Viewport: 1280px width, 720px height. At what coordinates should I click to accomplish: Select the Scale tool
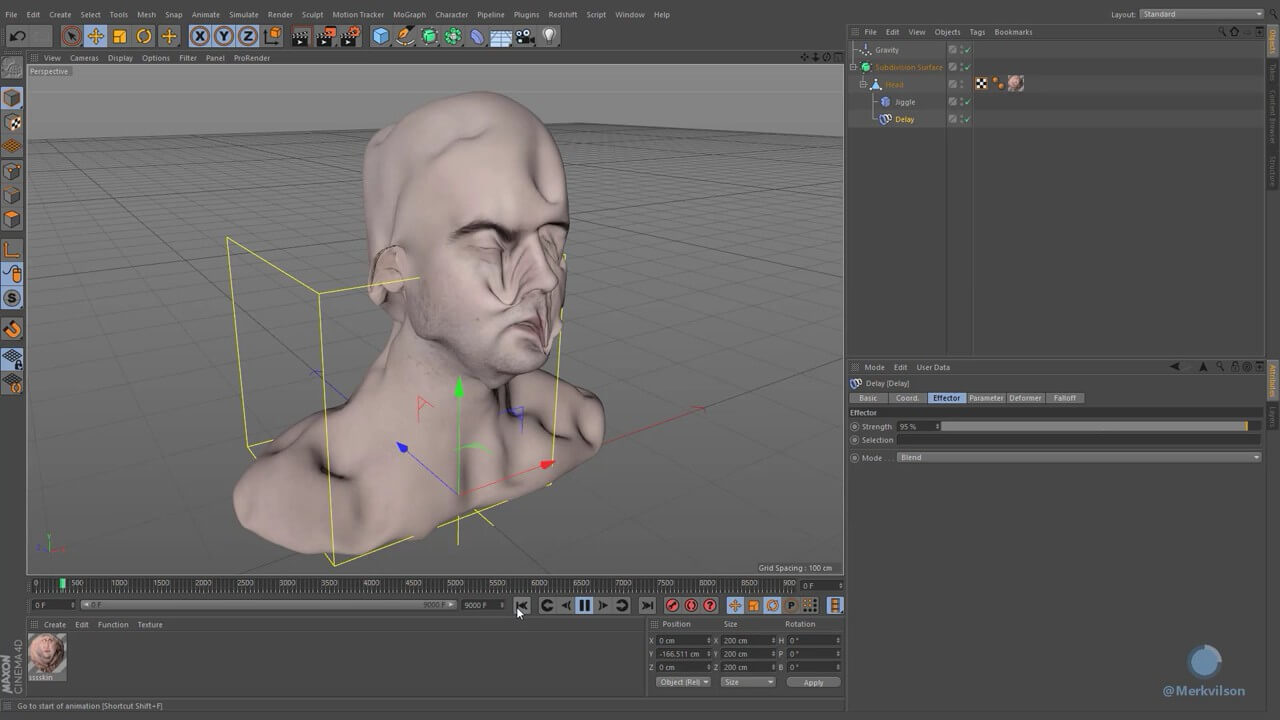(120, 37)
